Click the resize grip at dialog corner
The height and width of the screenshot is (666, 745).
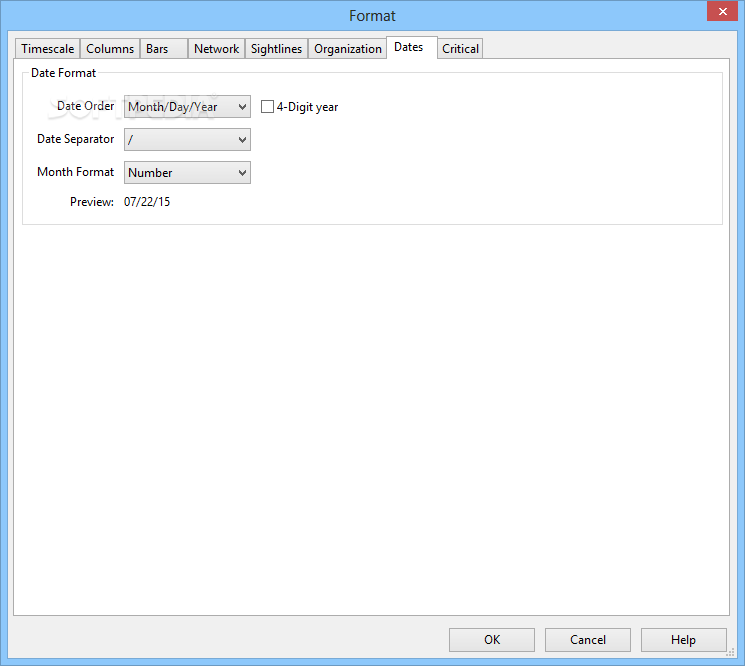click(x=731, y=653)
